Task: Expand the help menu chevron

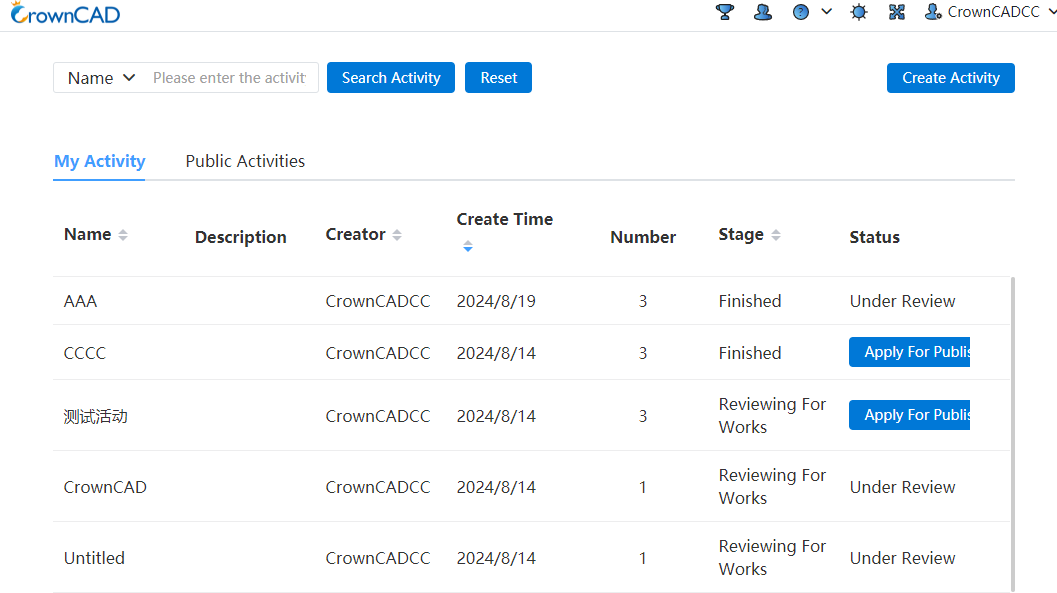Action: coord(826,11)
